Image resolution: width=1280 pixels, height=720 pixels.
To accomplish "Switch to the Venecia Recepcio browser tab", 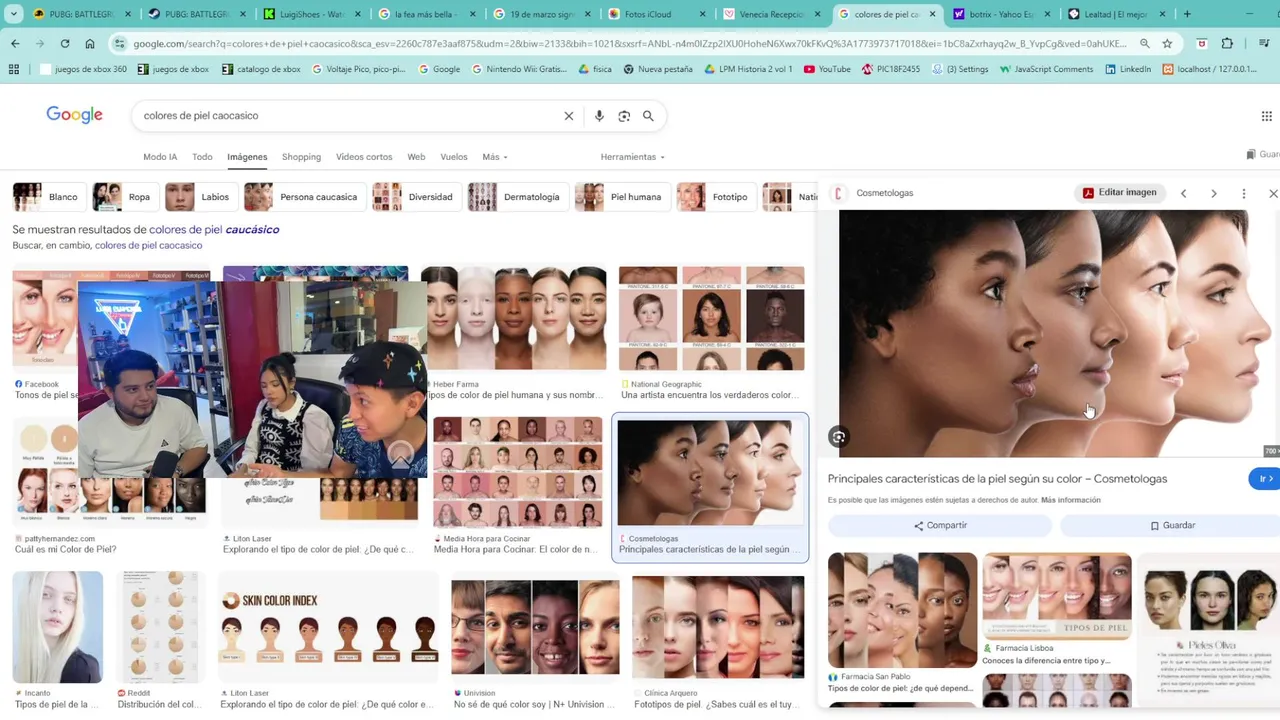I will [770, 14].
